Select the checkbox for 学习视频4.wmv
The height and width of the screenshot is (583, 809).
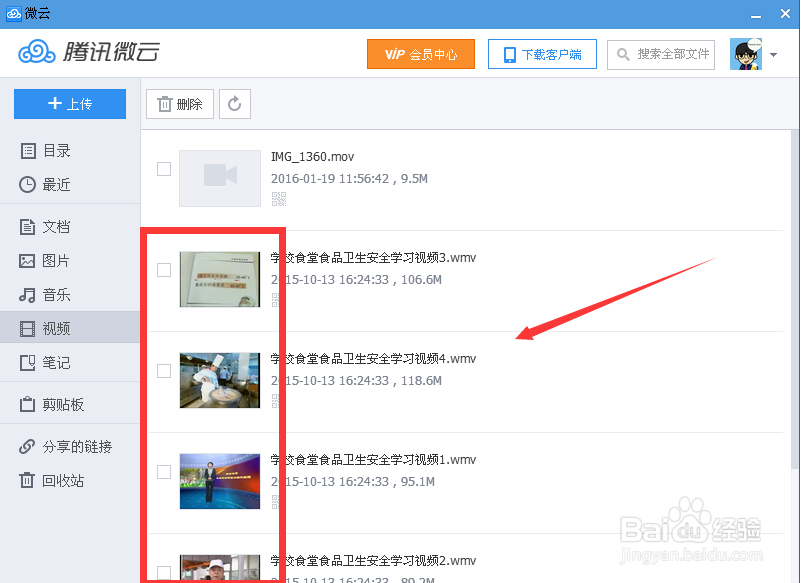pos(163,371)
